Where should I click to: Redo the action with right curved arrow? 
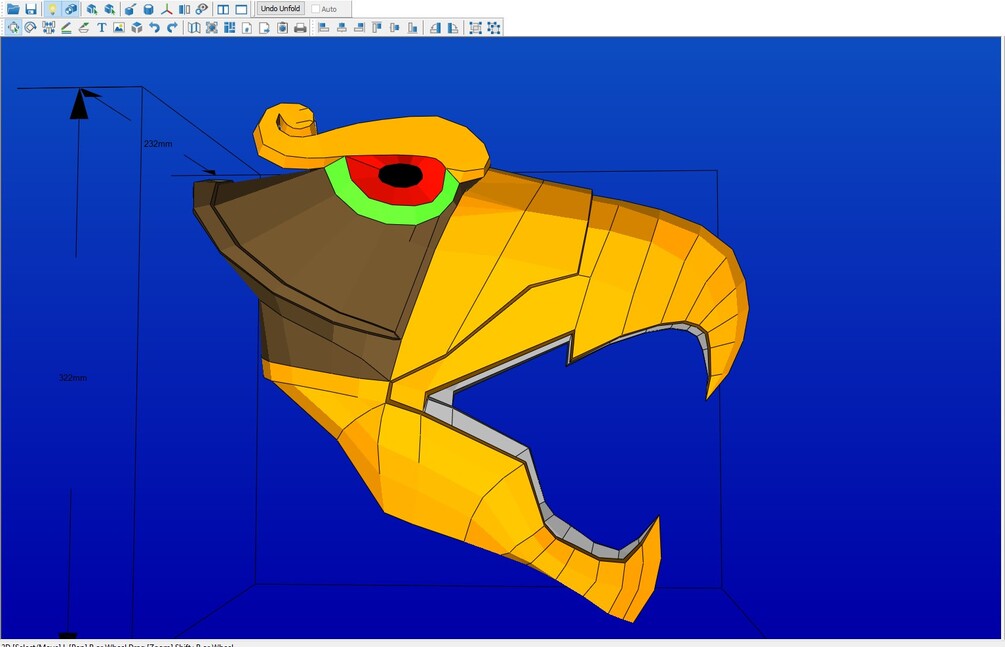(x=172, y=28)
